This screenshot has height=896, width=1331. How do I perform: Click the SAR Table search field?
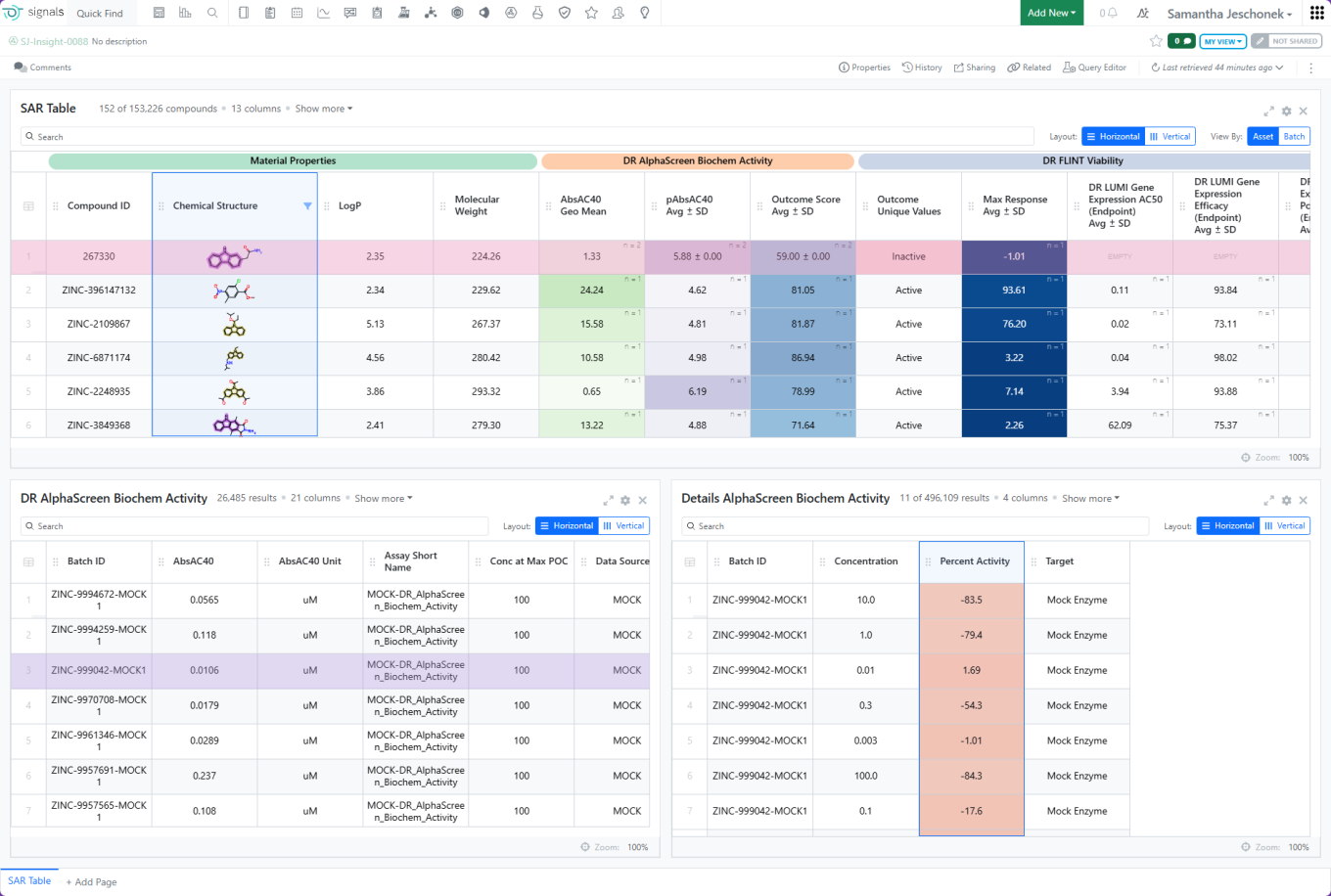click(528, 137)
